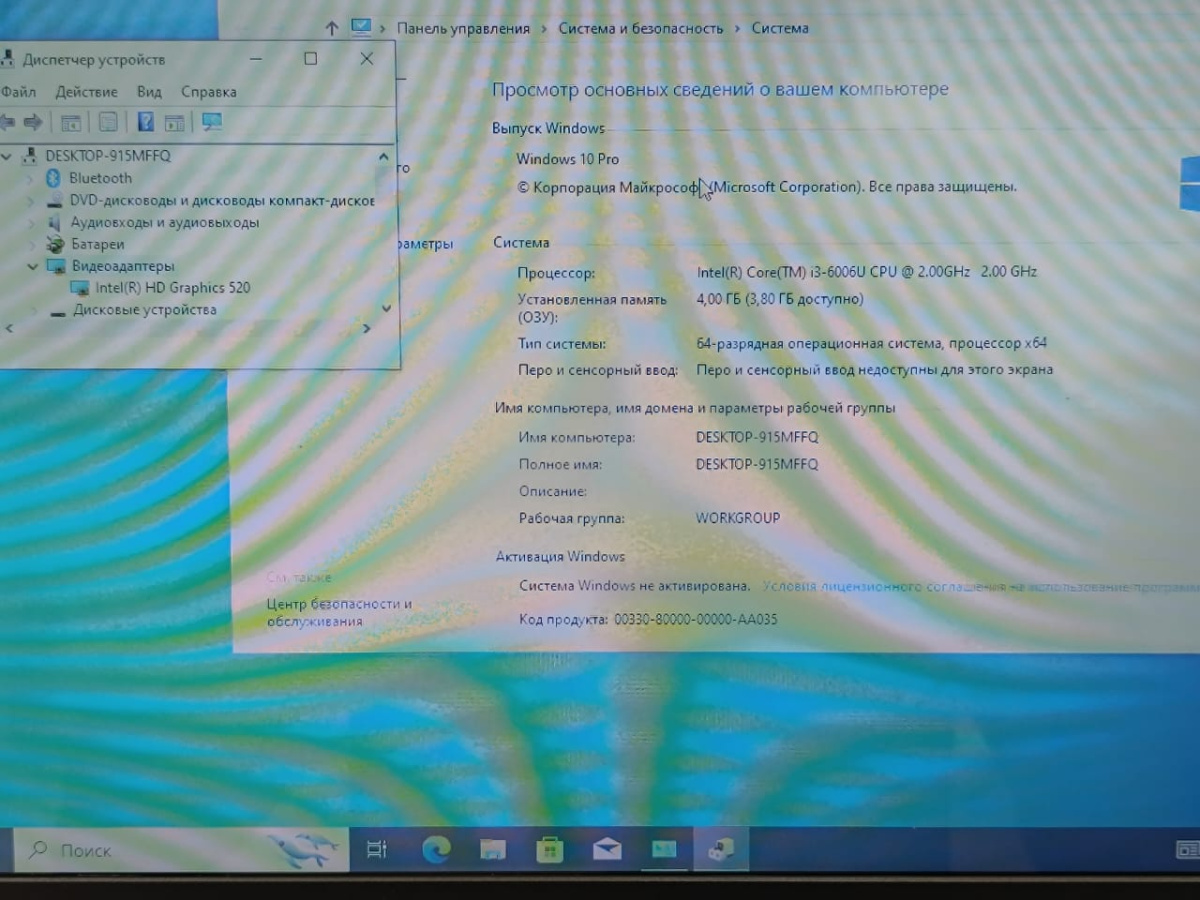Click Show/Hide Console Tree toolbar icon
This screenshot has width=1200, height=900.
coord(70,123)
